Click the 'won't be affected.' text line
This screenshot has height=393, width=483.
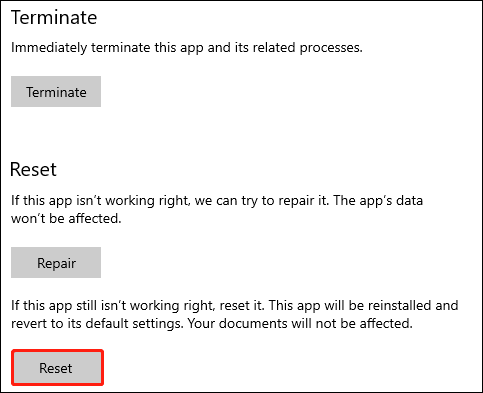point(66,219)
